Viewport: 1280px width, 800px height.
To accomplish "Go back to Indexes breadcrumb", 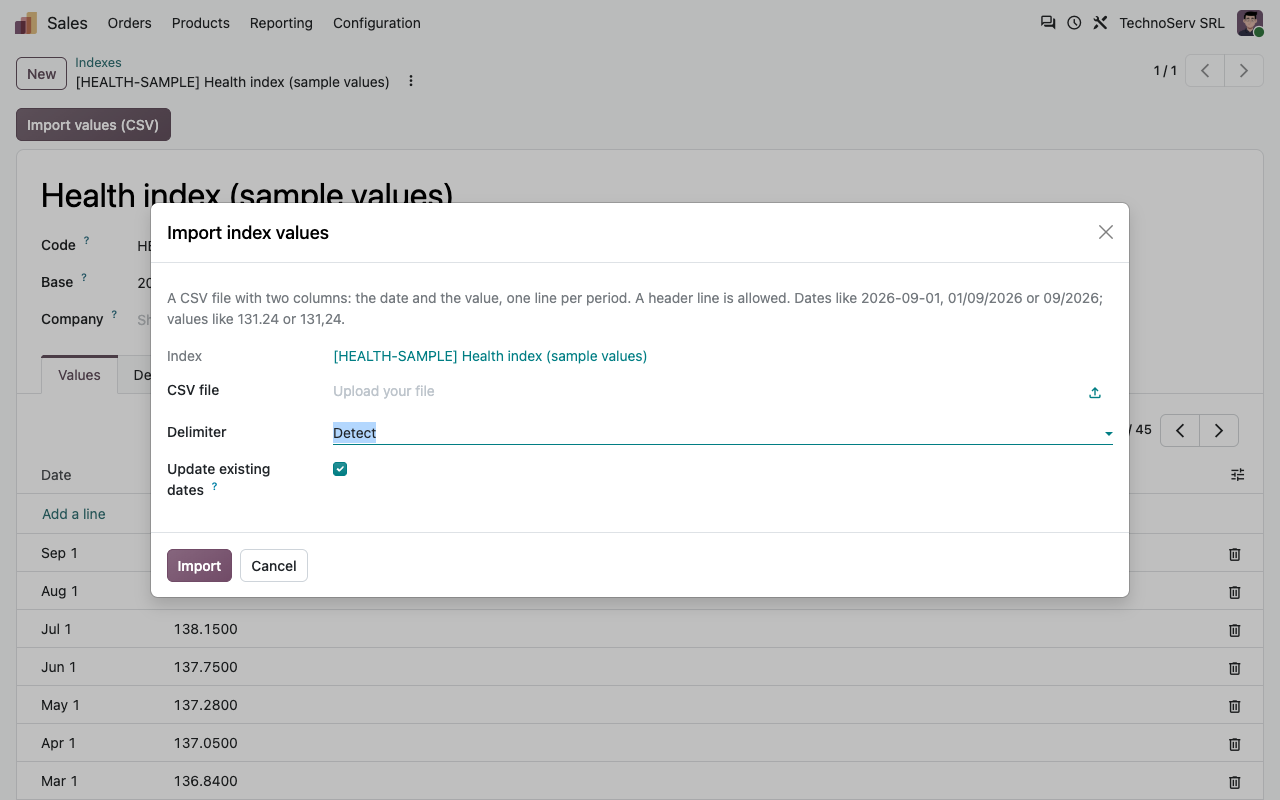I will (98, 62).
